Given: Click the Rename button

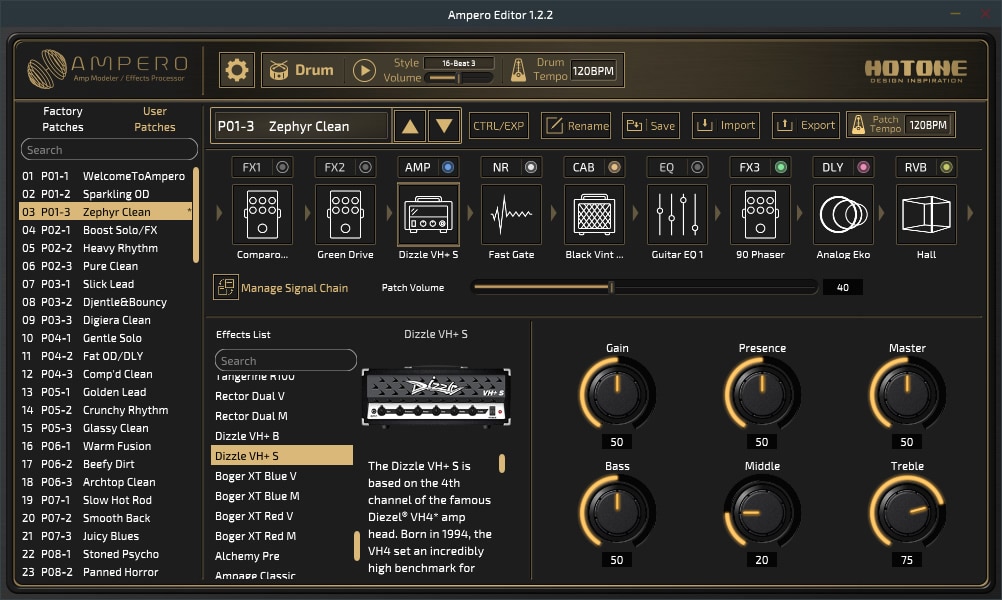Looking at the screenshot, I should [x=576, y=125].
